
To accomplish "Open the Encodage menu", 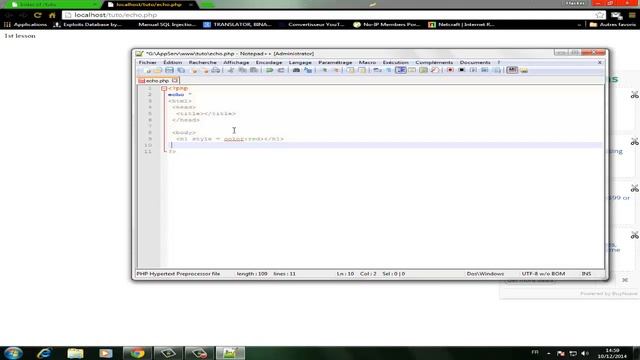I will click(x=269, y=62).
